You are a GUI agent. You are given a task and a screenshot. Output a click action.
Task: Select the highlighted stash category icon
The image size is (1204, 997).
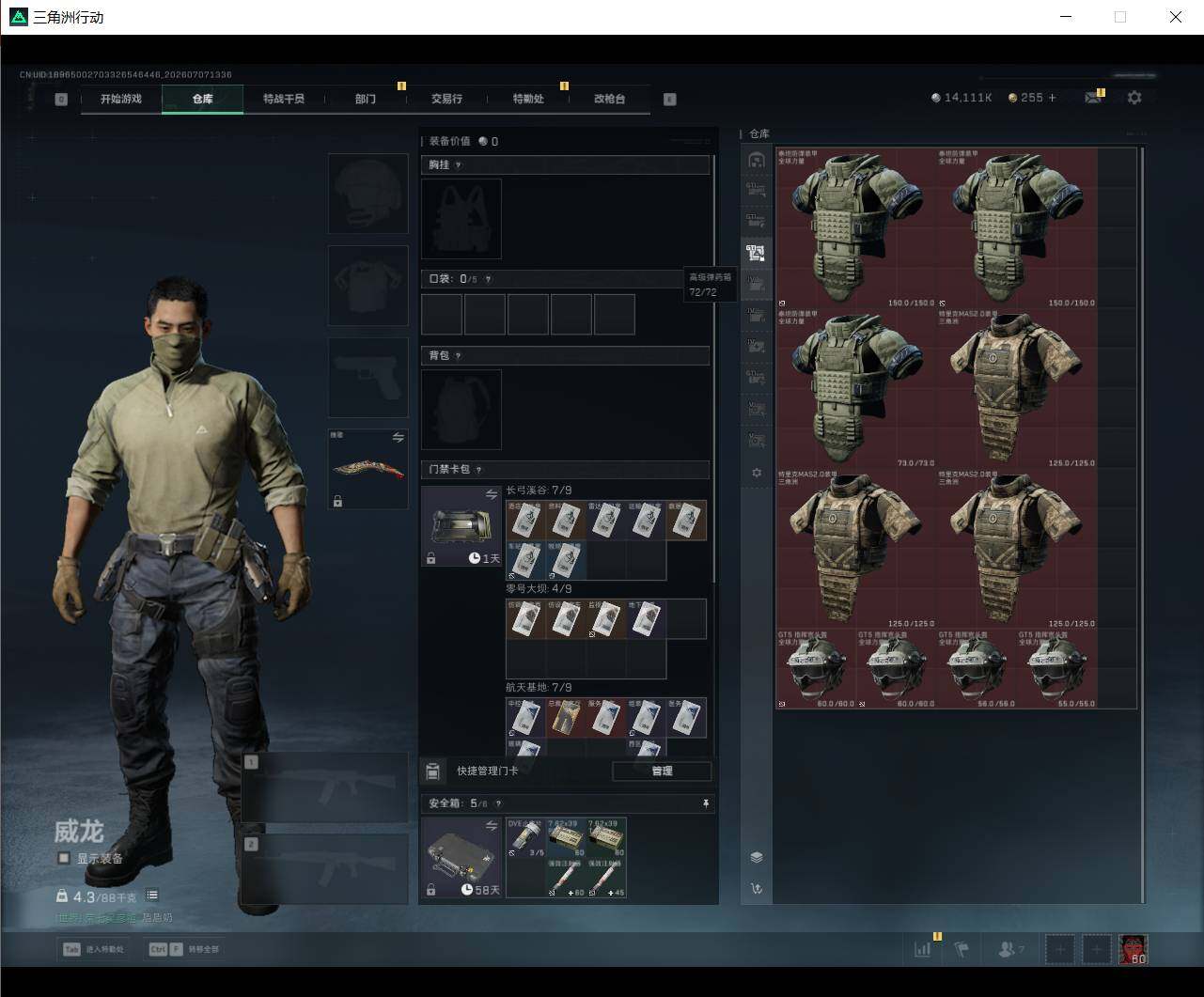coord(756,253)
